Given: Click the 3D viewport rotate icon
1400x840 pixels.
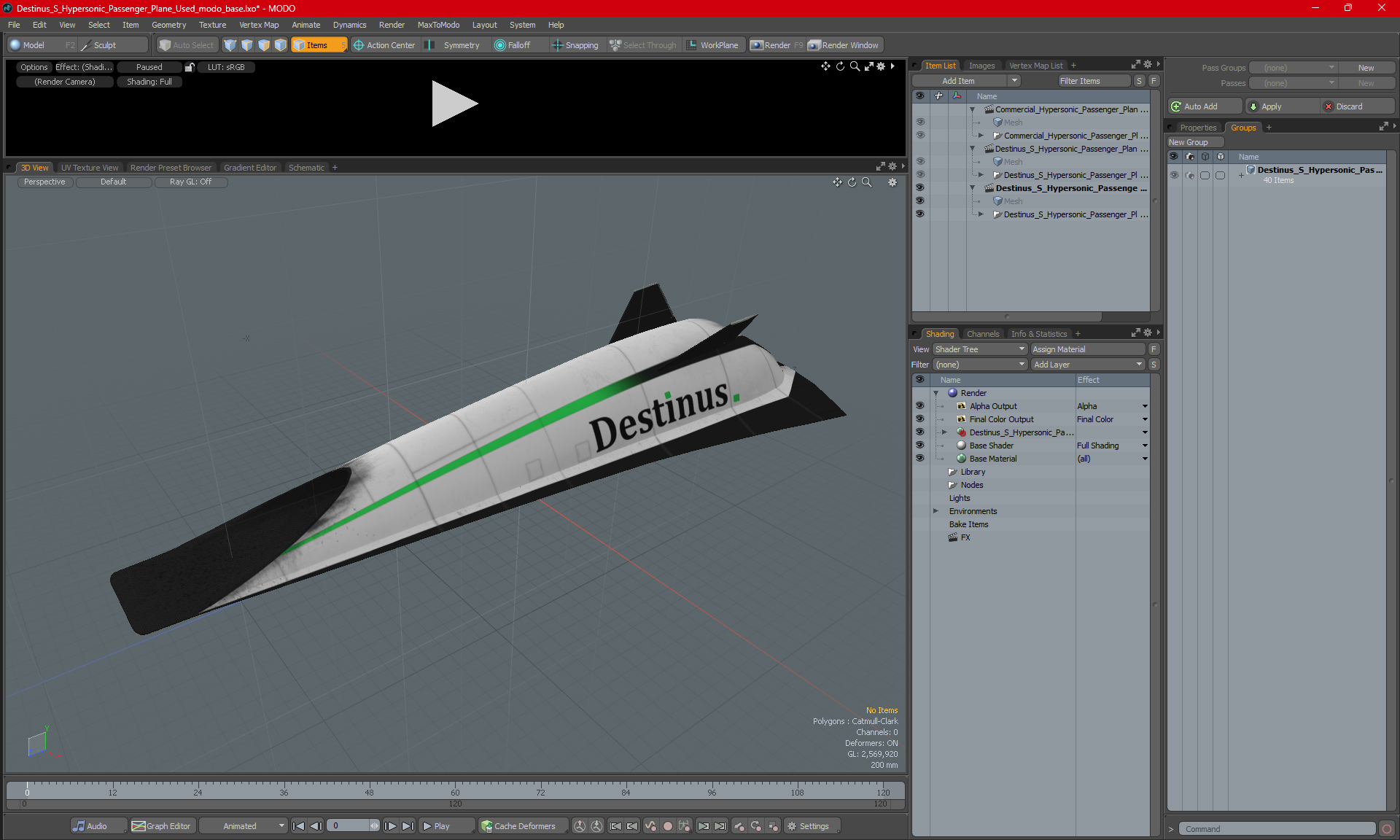Looking at the screenshot, I should click(x=852, y=182).
